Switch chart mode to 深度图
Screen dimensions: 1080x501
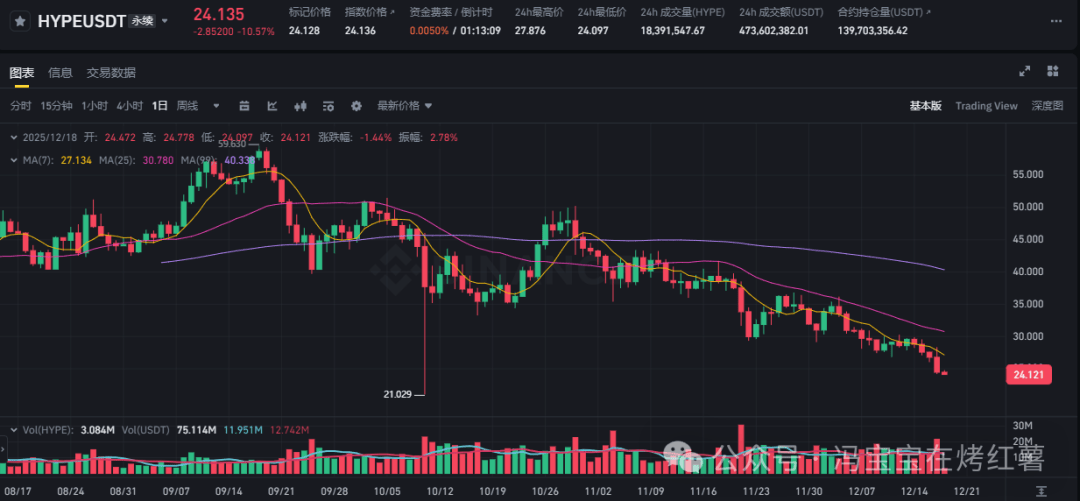click(1047, 106)
